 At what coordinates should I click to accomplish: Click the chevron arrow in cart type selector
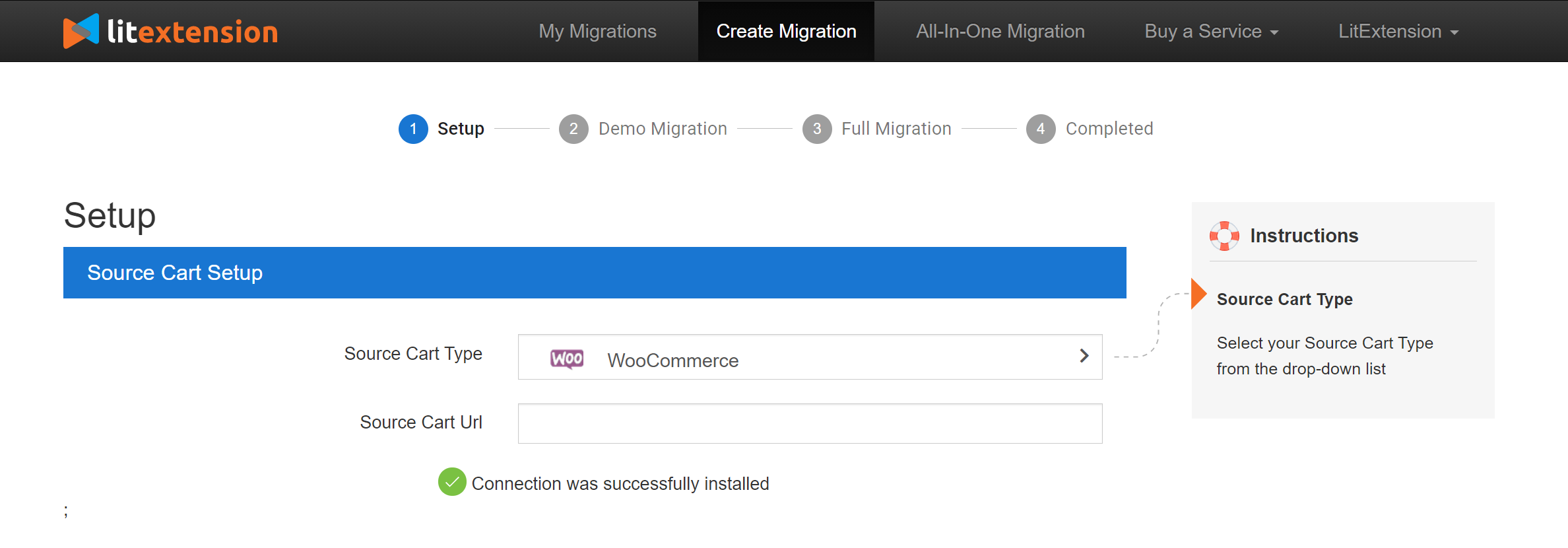[1084, 356]
